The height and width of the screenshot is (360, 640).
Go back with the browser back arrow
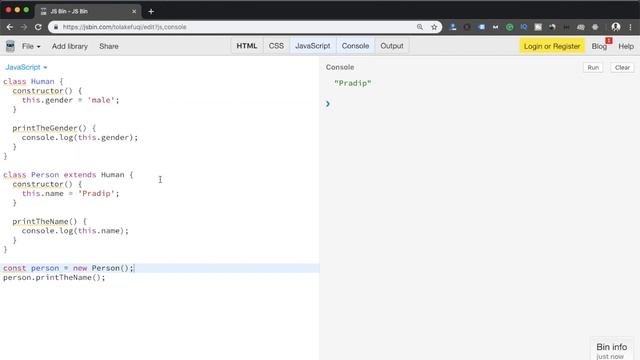pyautogui.click(x=10, y=27)
